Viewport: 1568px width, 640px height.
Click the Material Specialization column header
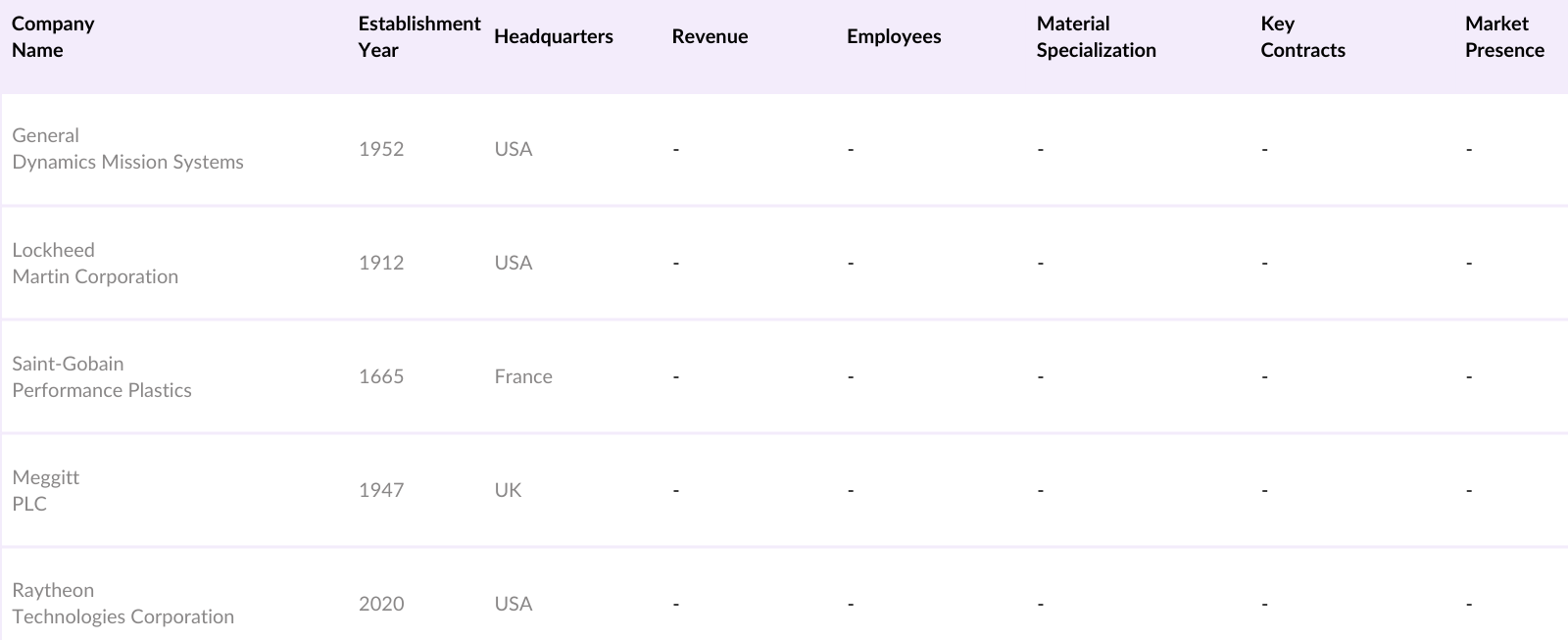pyautogui.click(x=1096, y=37)
